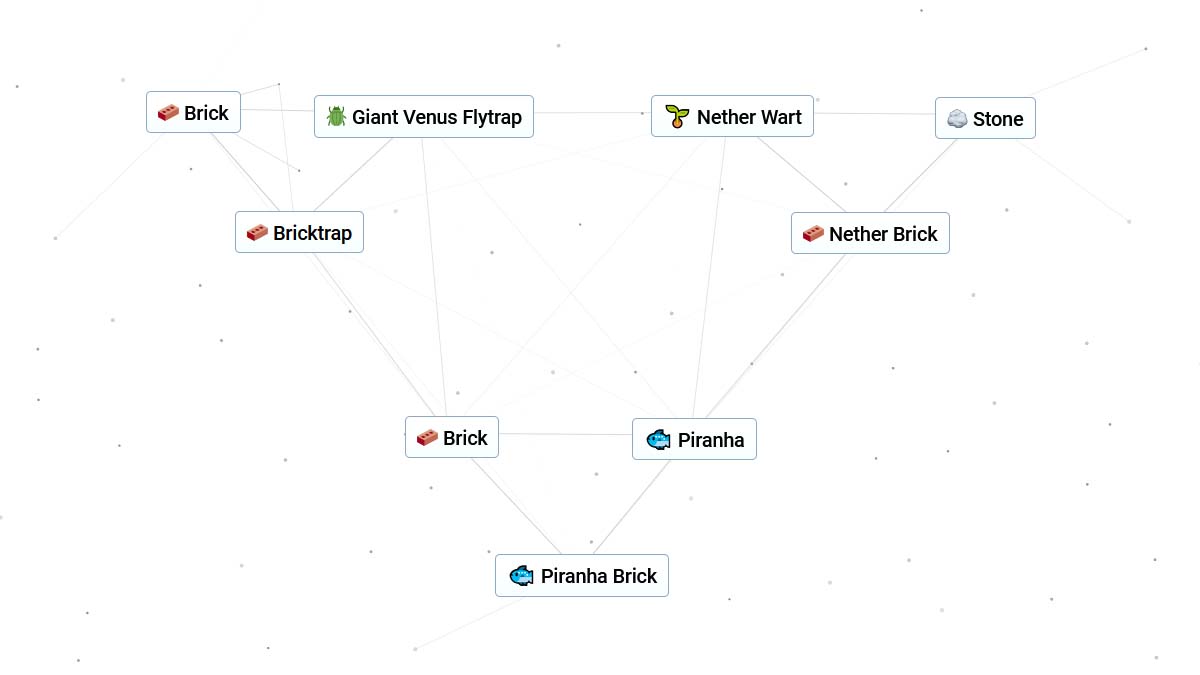Select the word Piranha on the Piranha element
The image size is (1200, 675).
(x=711, y=439)
